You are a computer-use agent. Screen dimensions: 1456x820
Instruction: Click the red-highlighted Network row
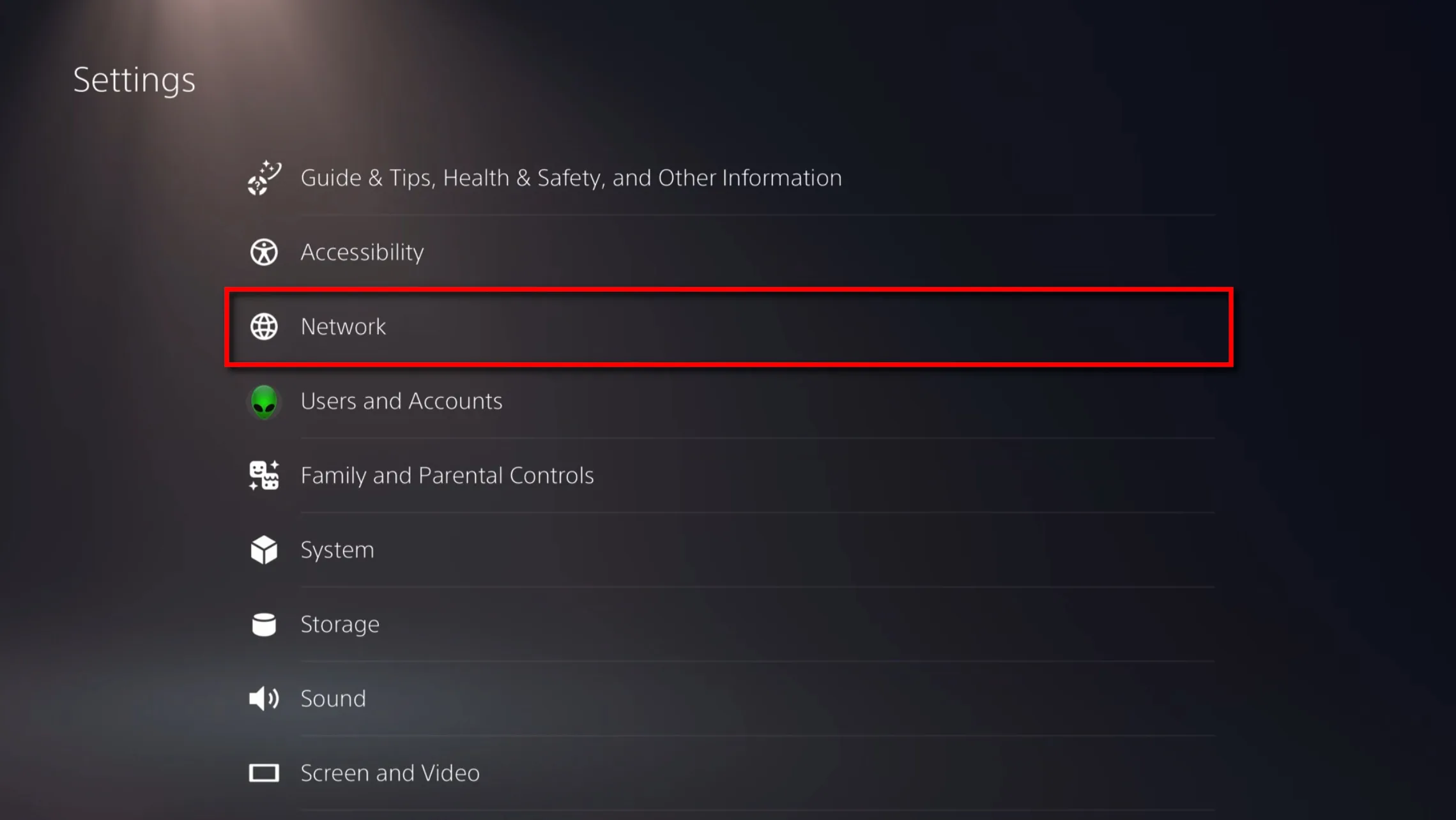728,326
